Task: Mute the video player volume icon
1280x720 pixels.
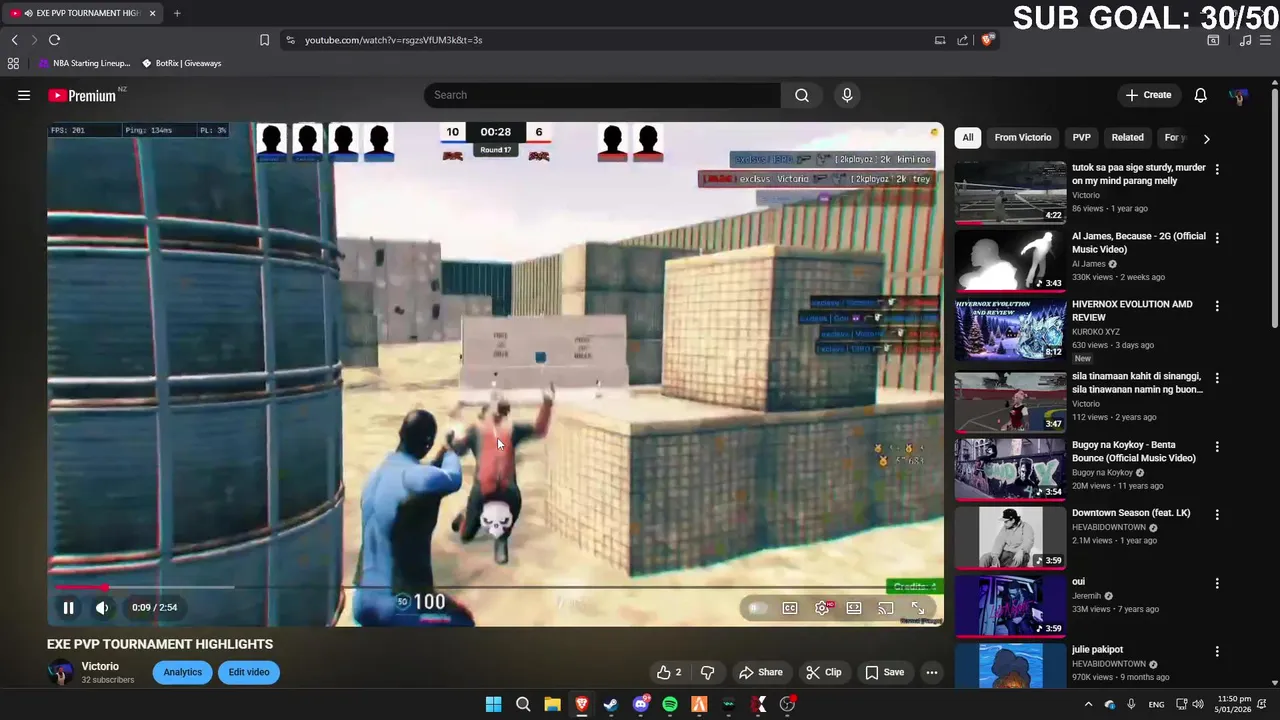Action: pyautogui.click(x=102, y=607)
